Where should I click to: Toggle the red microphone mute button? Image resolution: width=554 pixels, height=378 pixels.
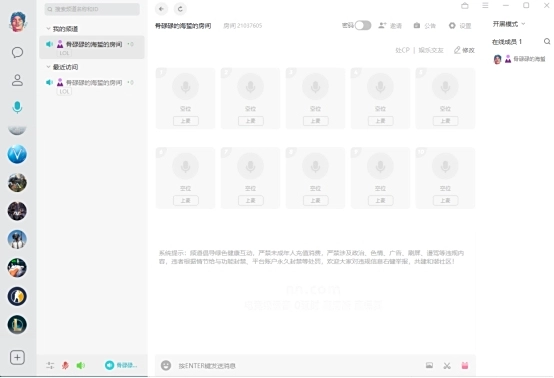click(x=65, y=365)
